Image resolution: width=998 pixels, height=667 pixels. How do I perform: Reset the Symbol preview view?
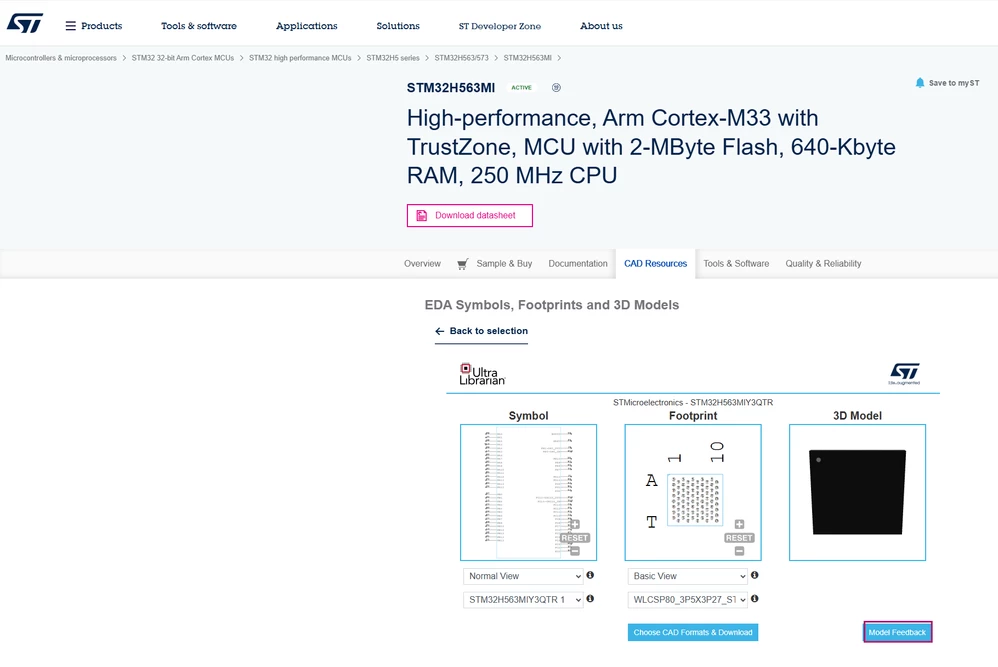[x=575, y=538]
